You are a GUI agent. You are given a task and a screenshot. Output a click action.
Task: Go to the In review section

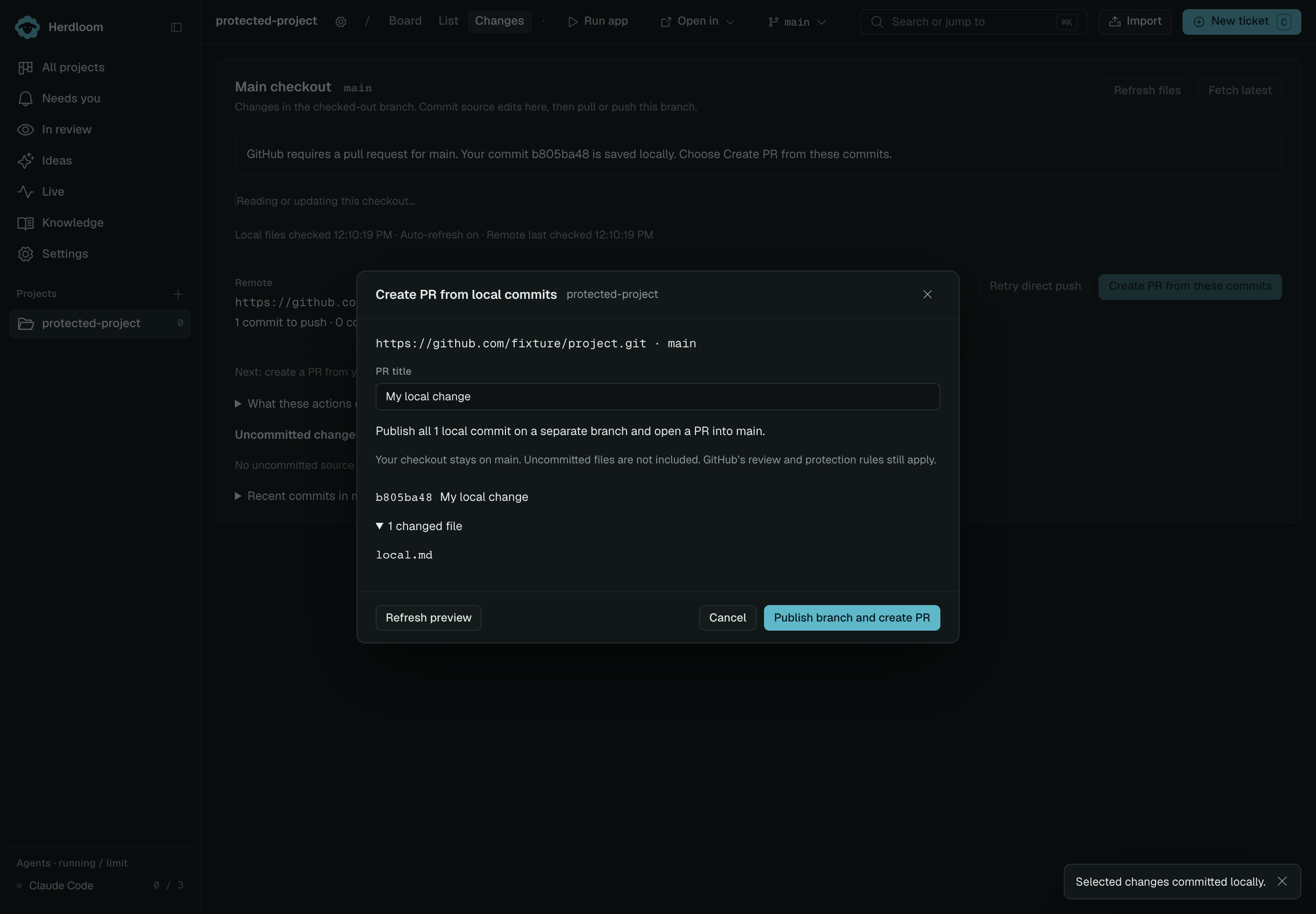tap(100, 129)
